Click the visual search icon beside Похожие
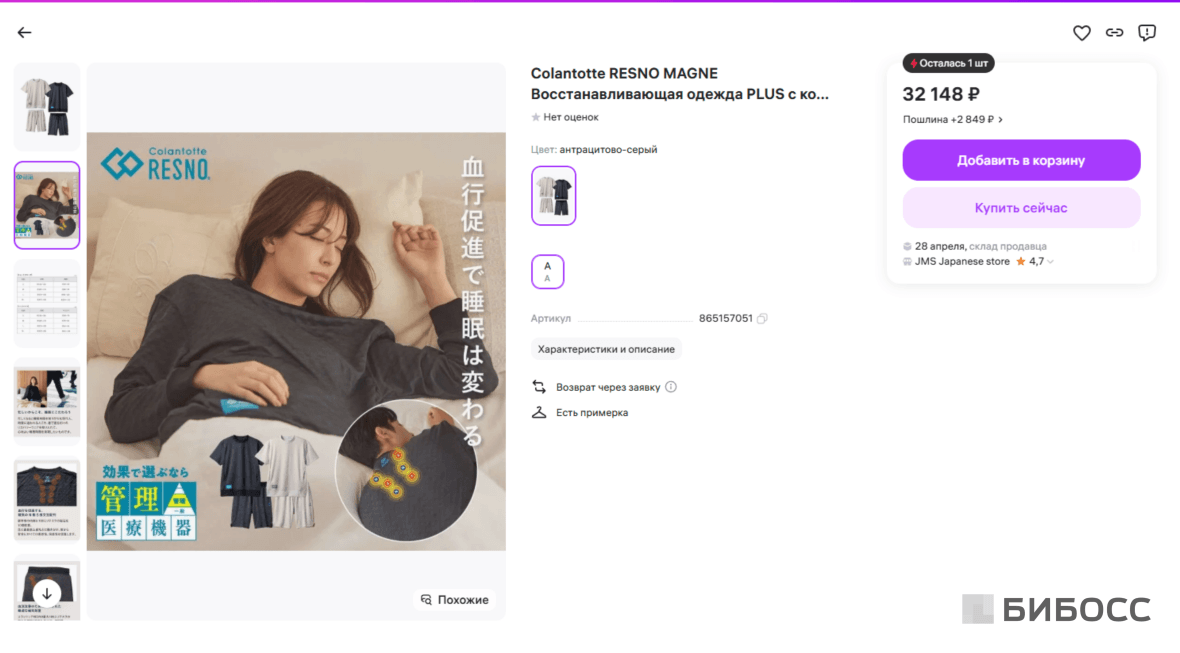 tap(426, 600)
